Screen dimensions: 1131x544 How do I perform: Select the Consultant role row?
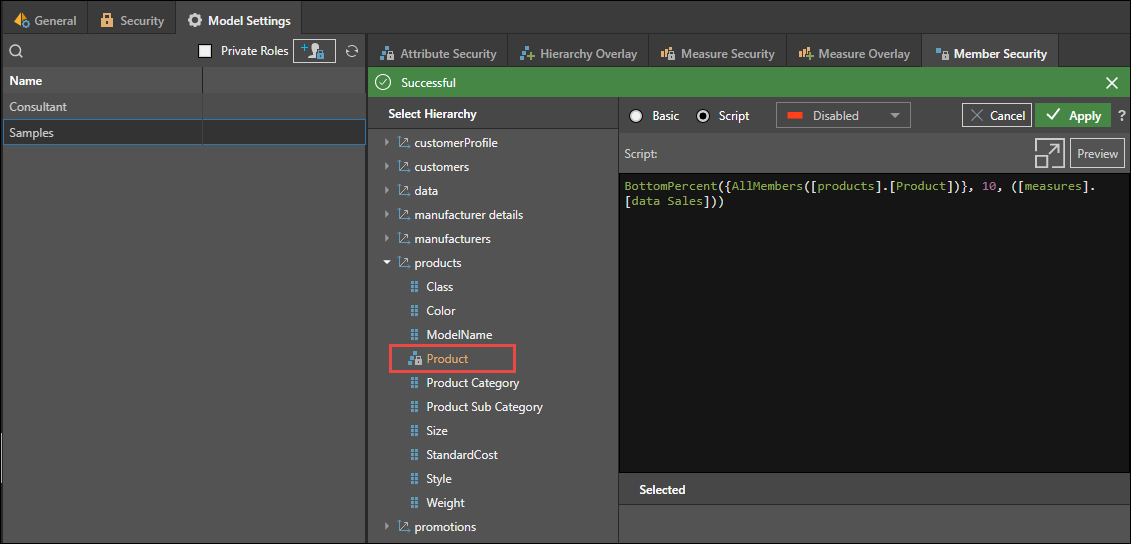100,107
